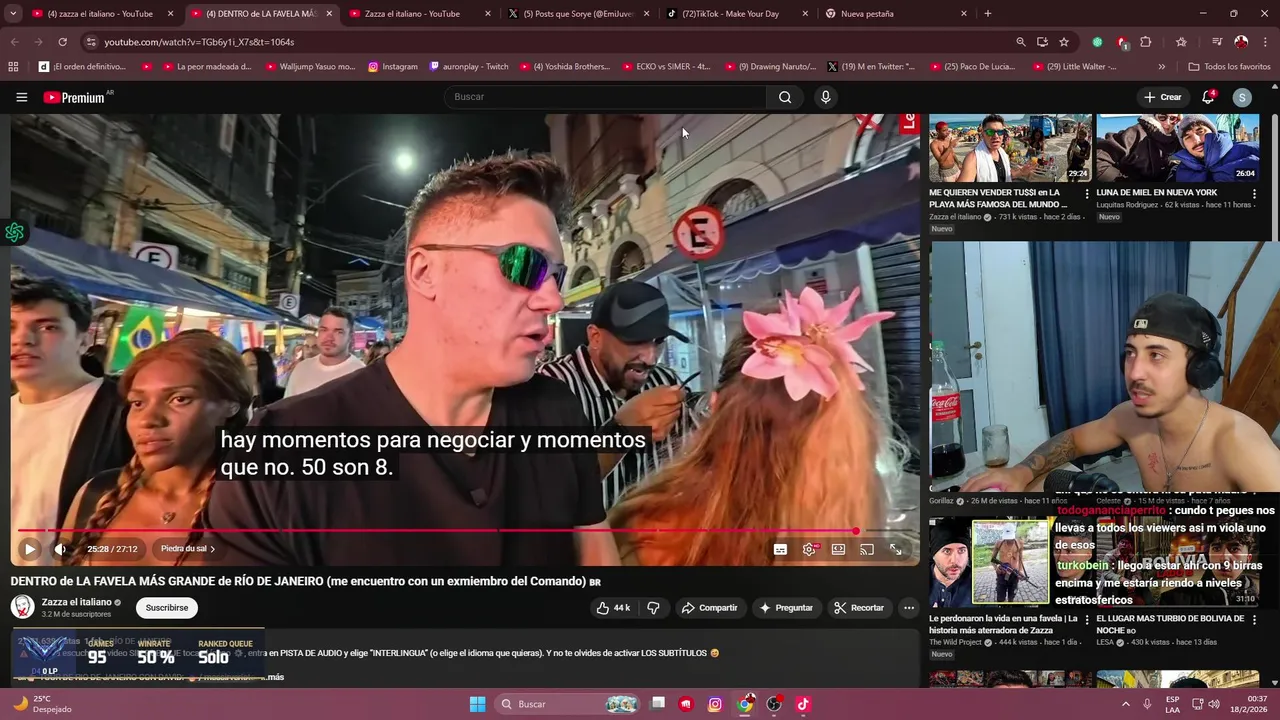Click the Compartir share button
The height and width of the screenshot is (720, 1280).
click(709, 608)
